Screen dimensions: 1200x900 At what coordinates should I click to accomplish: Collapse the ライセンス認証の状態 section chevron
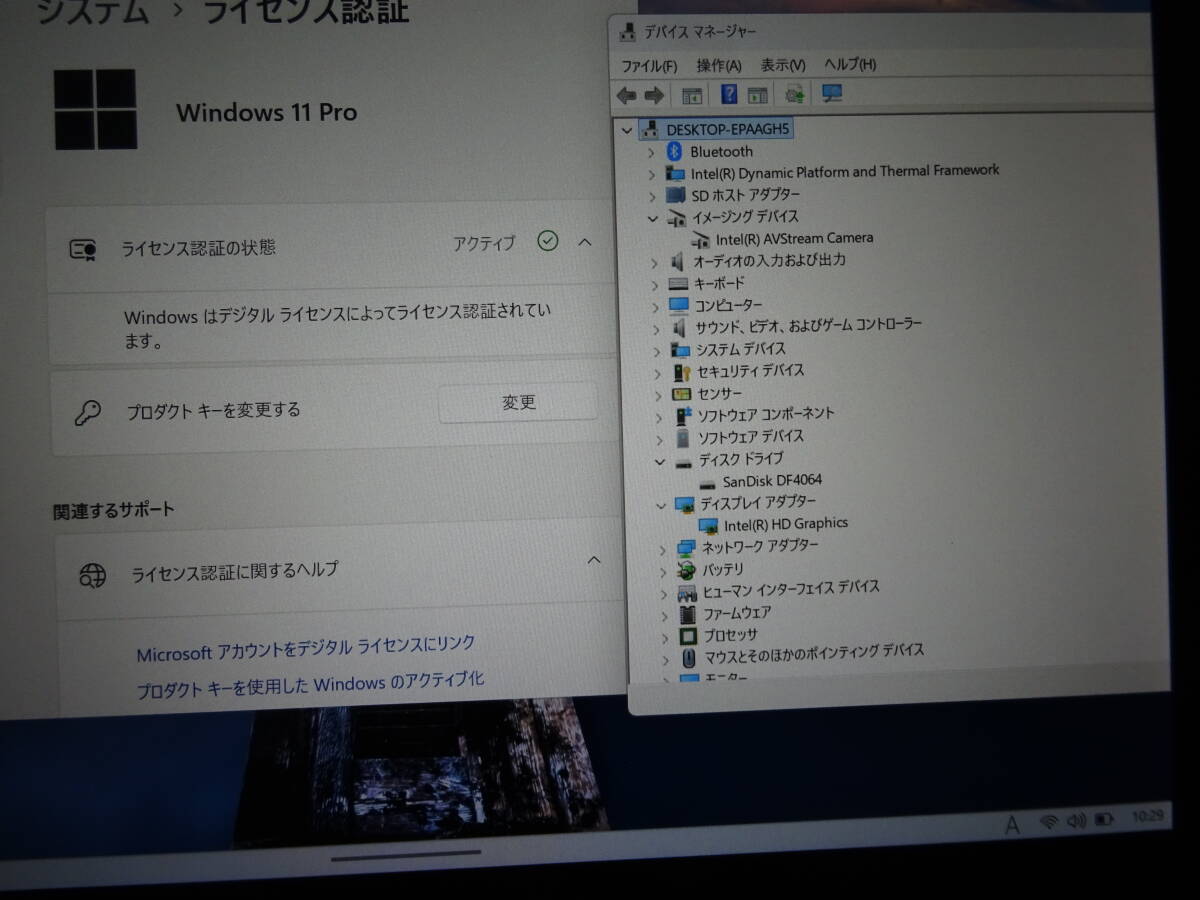(x=586, y=241)
